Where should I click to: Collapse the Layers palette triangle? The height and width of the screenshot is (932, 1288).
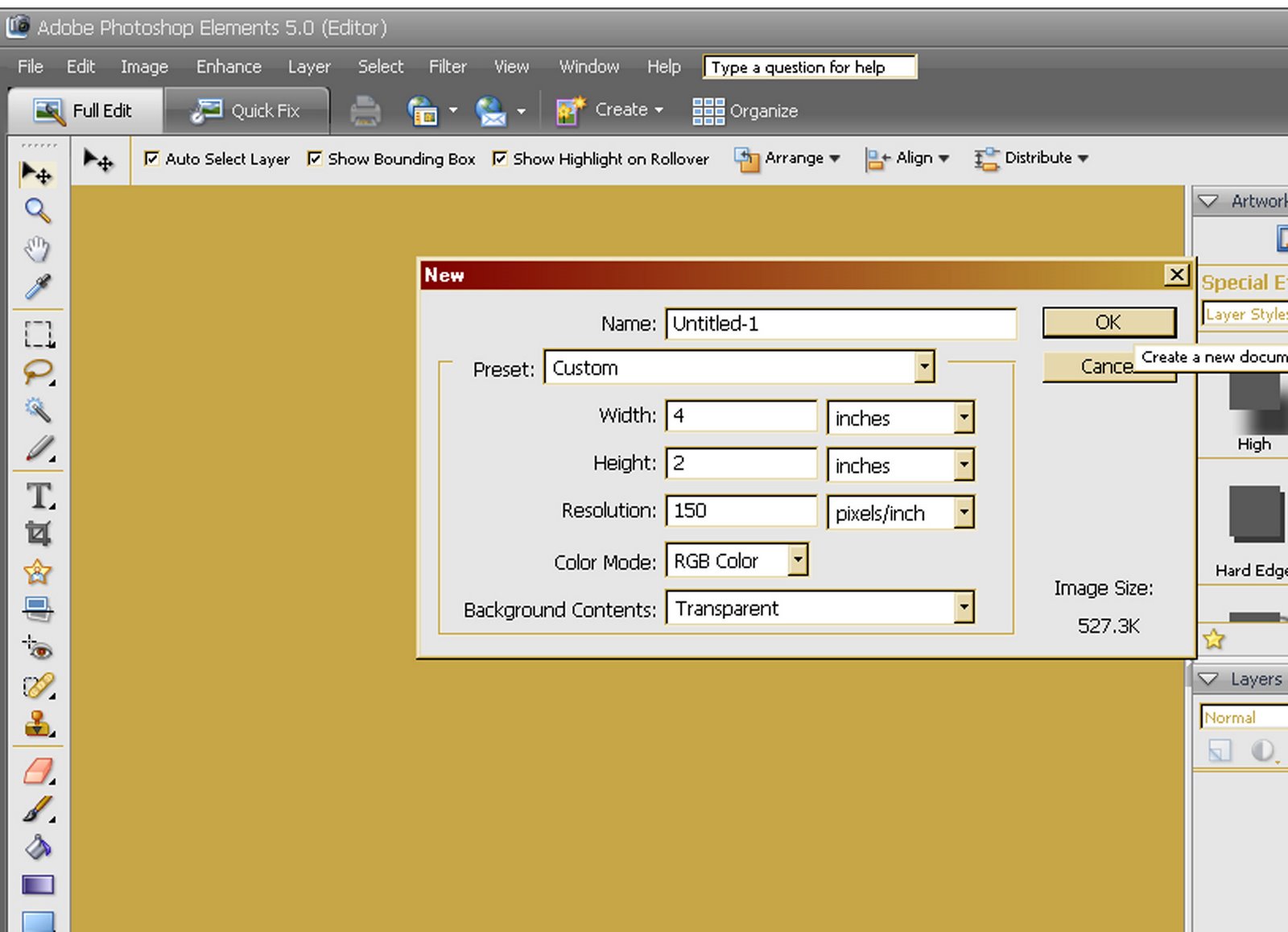pos(1207,679)
